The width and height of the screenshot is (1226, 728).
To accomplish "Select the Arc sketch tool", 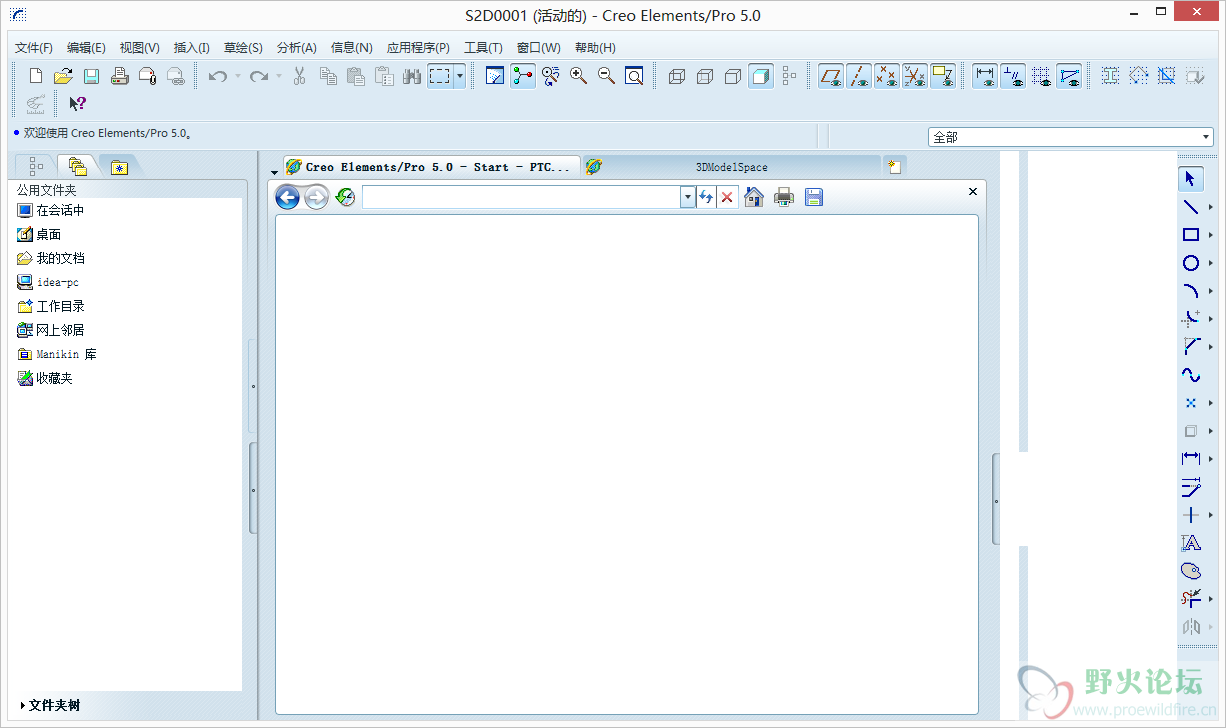I will 1190,291.
